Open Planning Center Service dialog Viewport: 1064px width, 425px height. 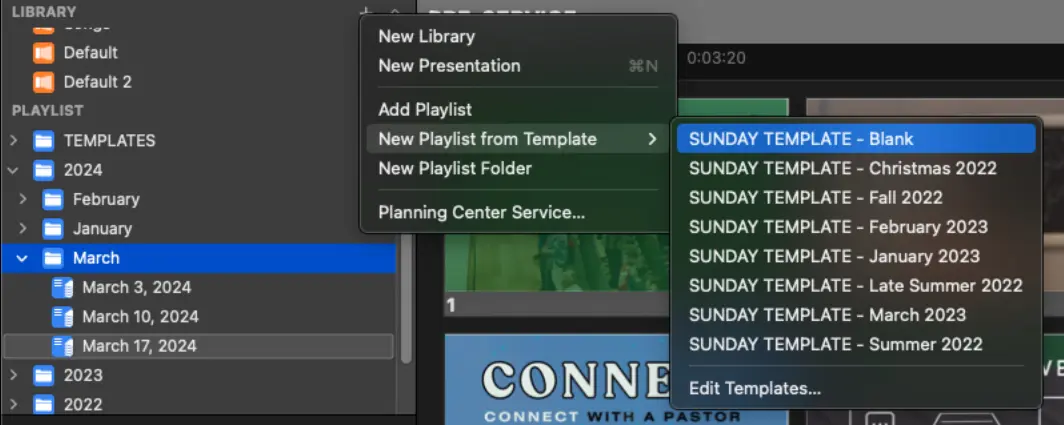click(x=481, y=212)
